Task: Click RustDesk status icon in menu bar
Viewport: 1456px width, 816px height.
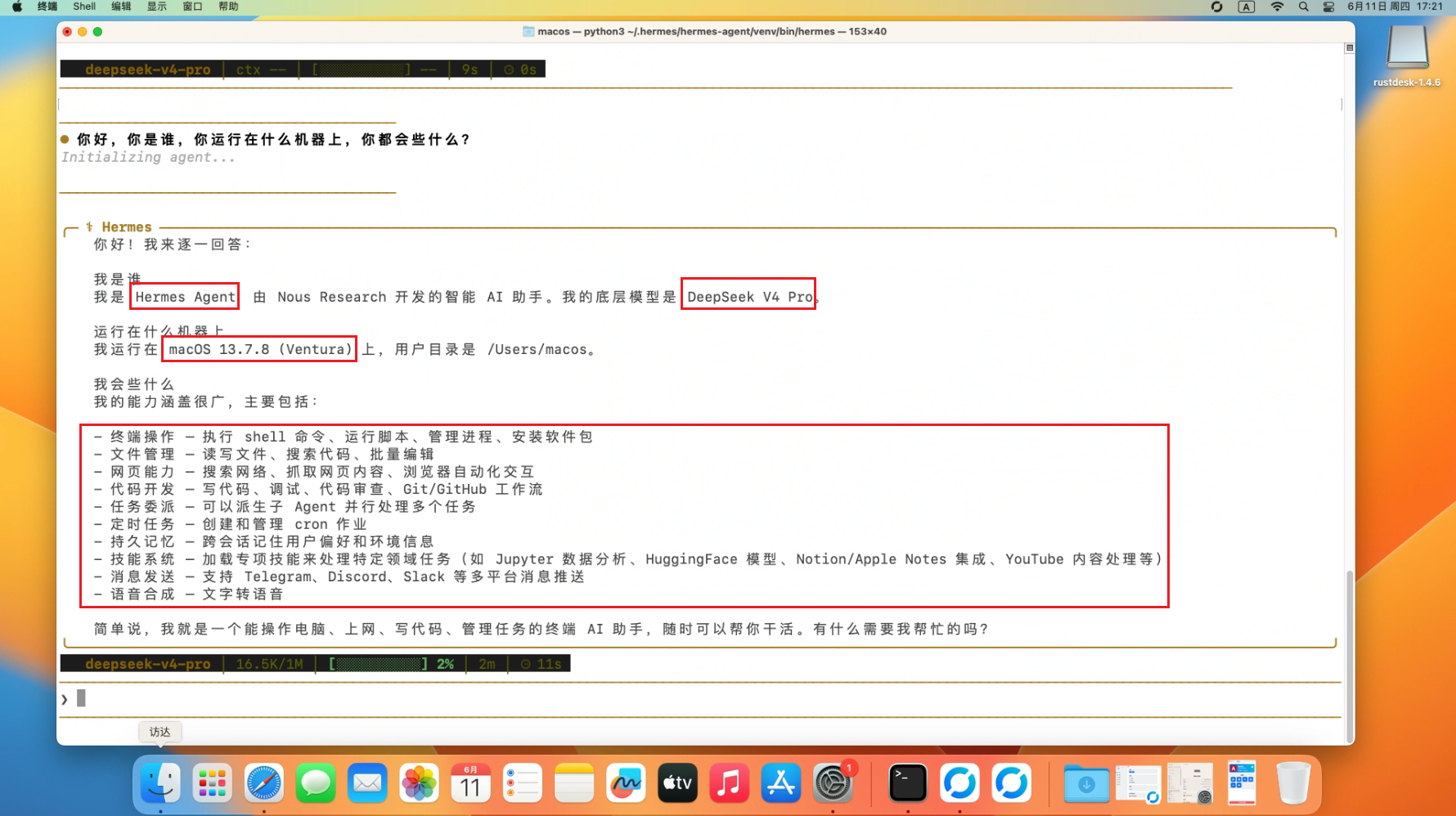Action: pos(1217,7)
